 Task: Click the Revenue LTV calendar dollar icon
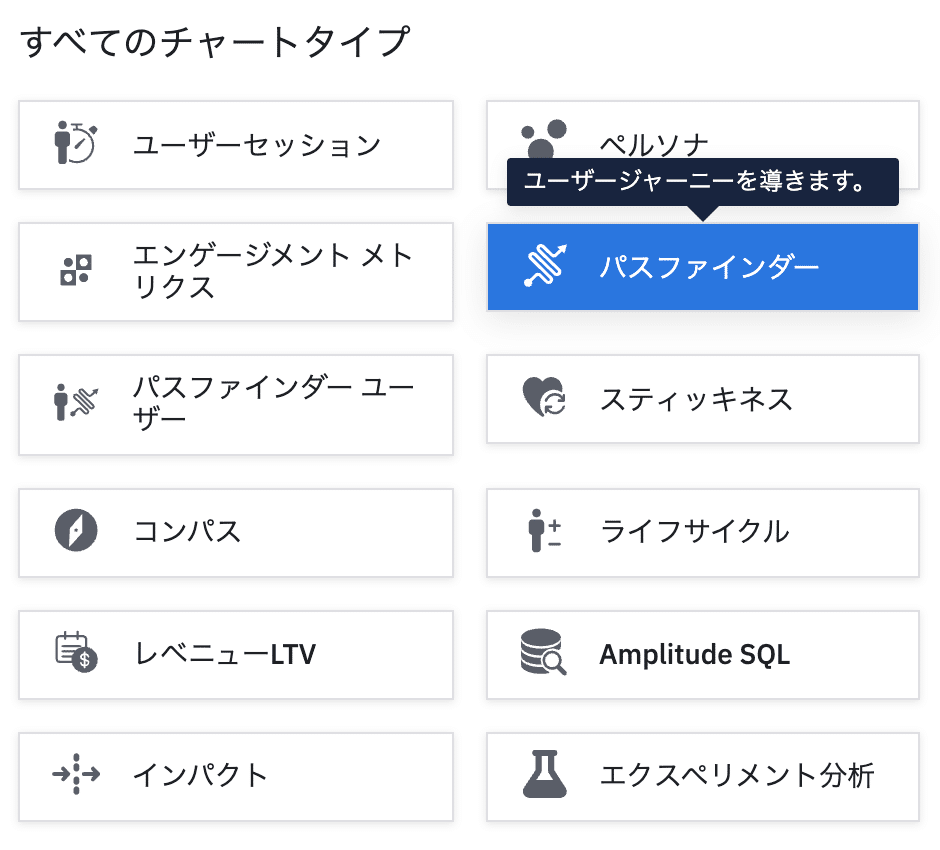pos(76,653)
